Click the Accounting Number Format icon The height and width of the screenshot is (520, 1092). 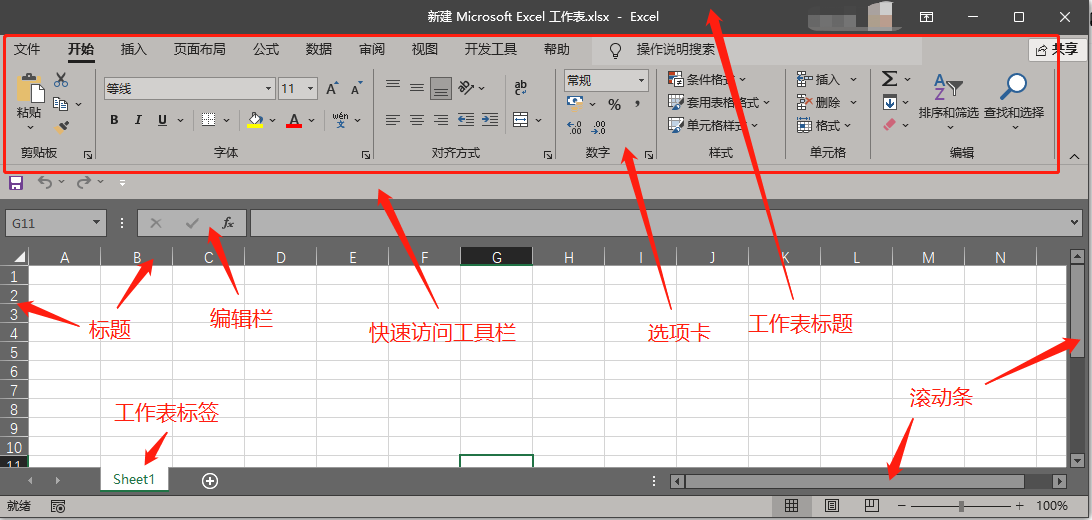(x=575, y=104)
